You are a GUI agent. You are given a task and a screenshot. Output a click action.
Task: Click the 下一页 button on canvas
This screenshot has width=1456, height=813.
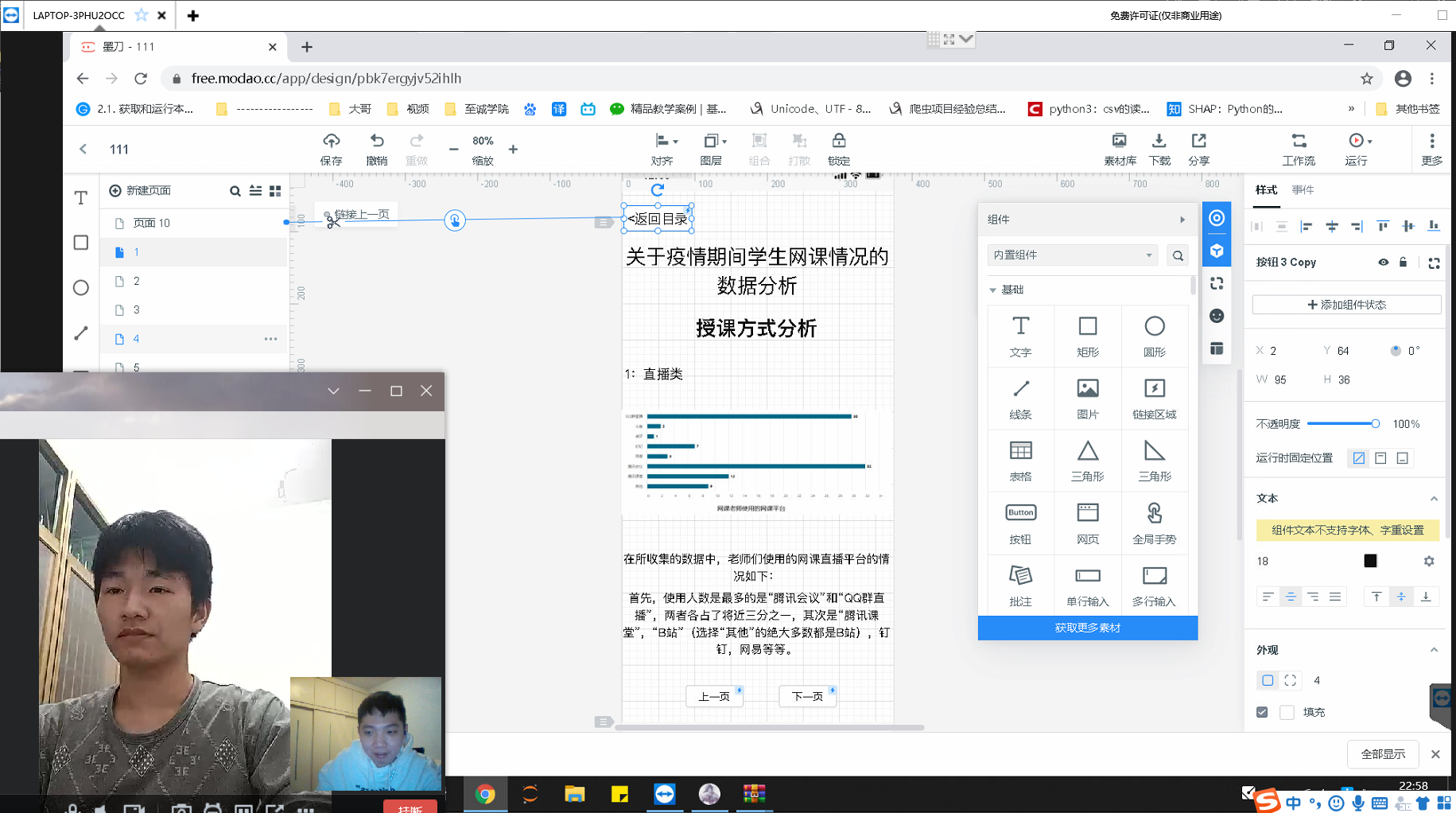click(807, 696)
